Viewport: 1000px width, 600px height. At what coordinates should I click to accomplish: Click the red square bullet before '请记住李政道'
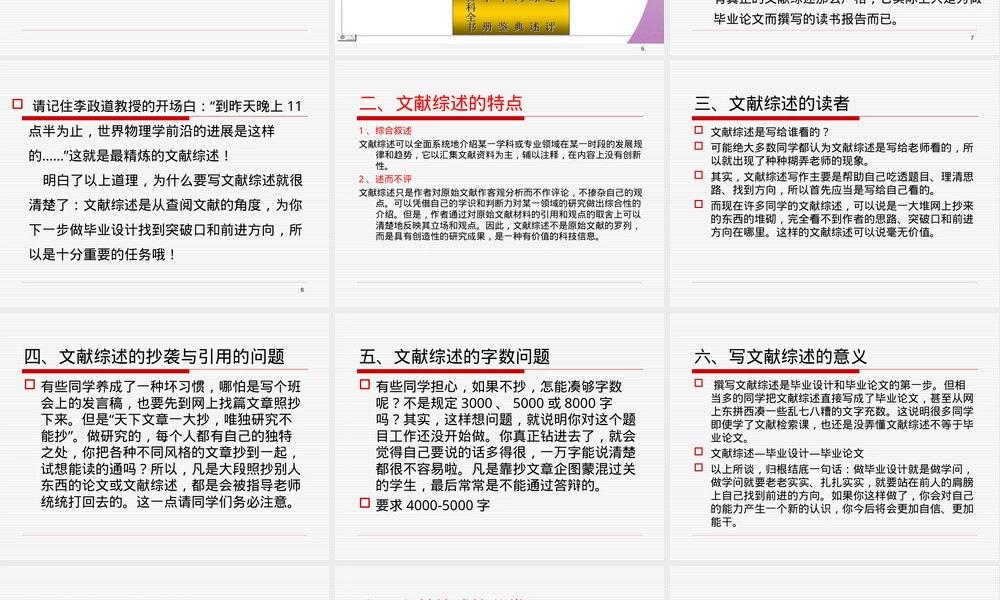coord(17,104)
